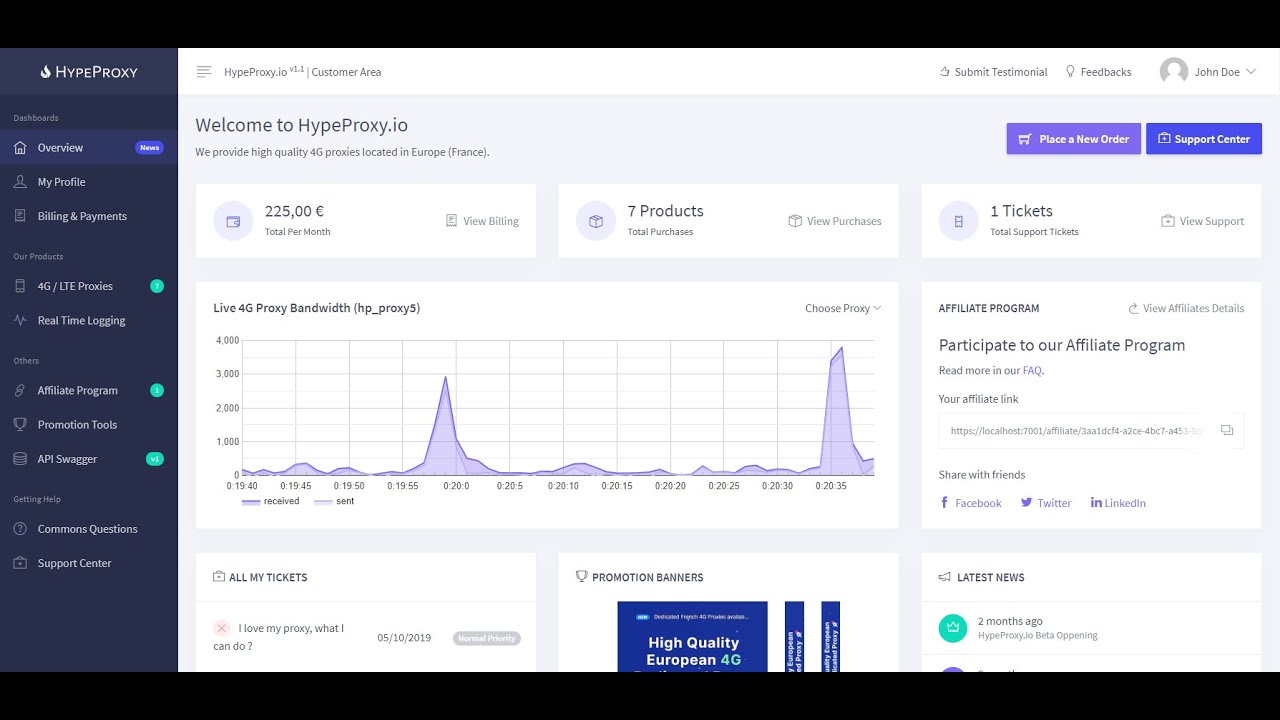Click the megaphone icon in LATEST NEWS heading
This screenshot has width=1280, height=720.
(x=945, y=577)
